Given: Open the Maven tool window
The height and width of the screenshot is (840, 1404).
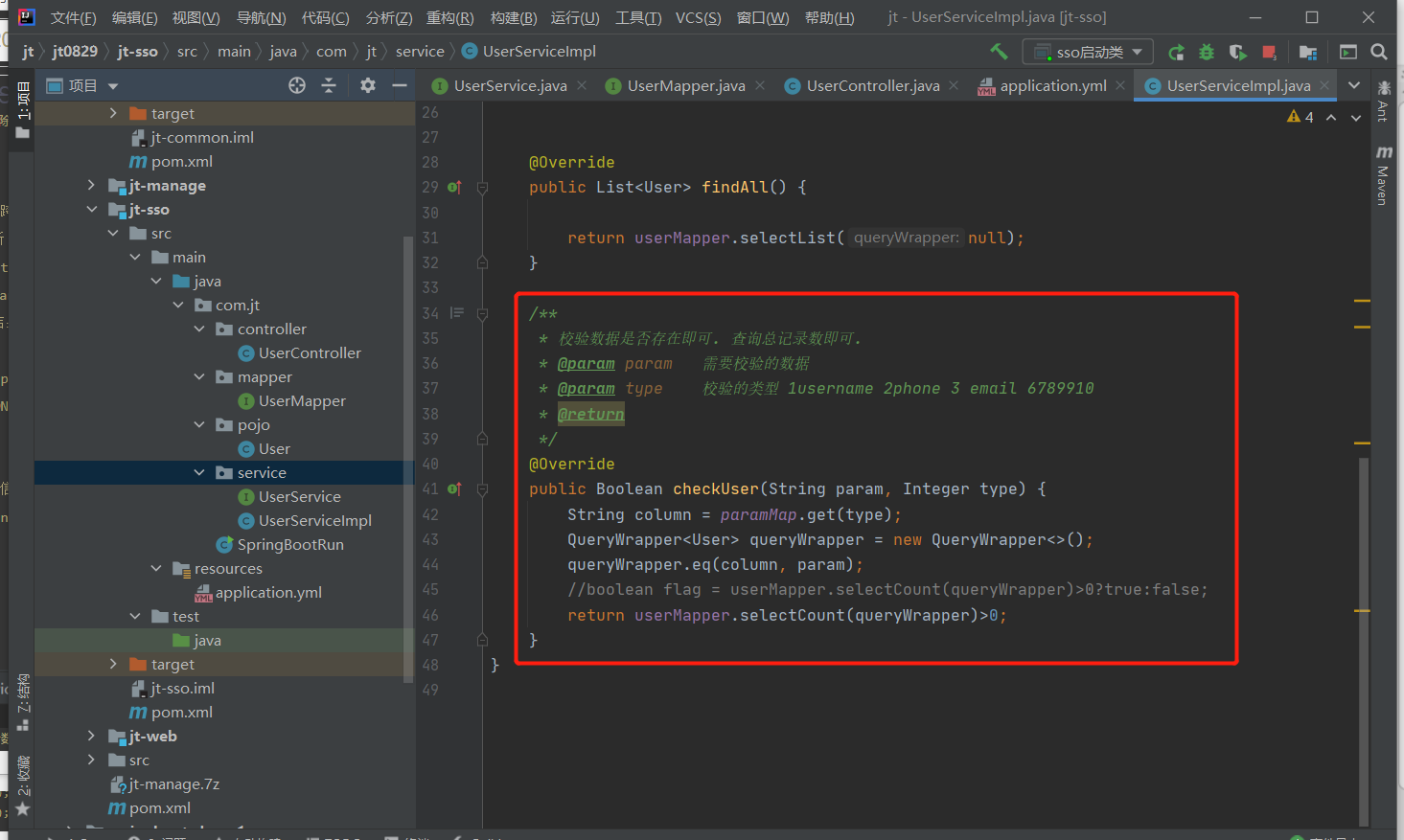Looking at the screenshot, I should 1384,175.
